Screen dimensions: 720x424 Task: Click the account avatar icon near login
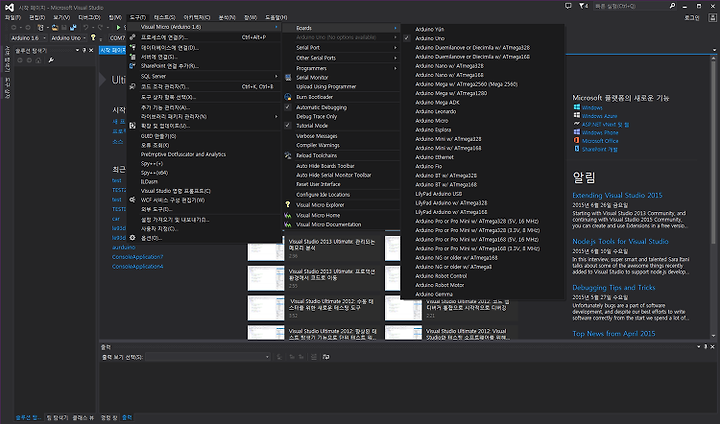point(712,17)
